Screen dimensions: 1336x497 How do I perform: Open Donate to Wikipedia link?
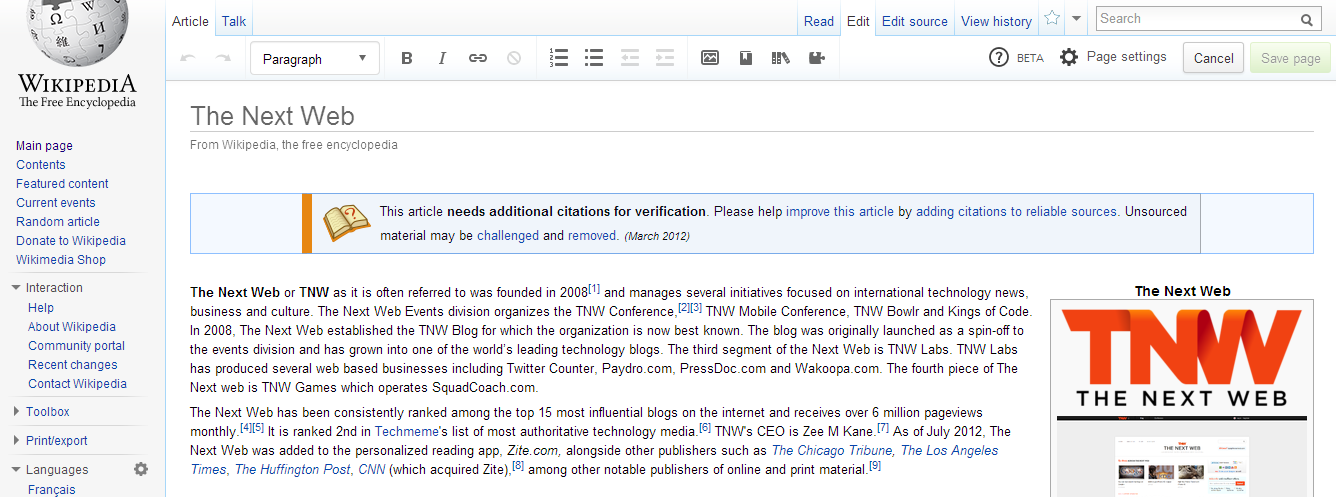pos(71,241)
